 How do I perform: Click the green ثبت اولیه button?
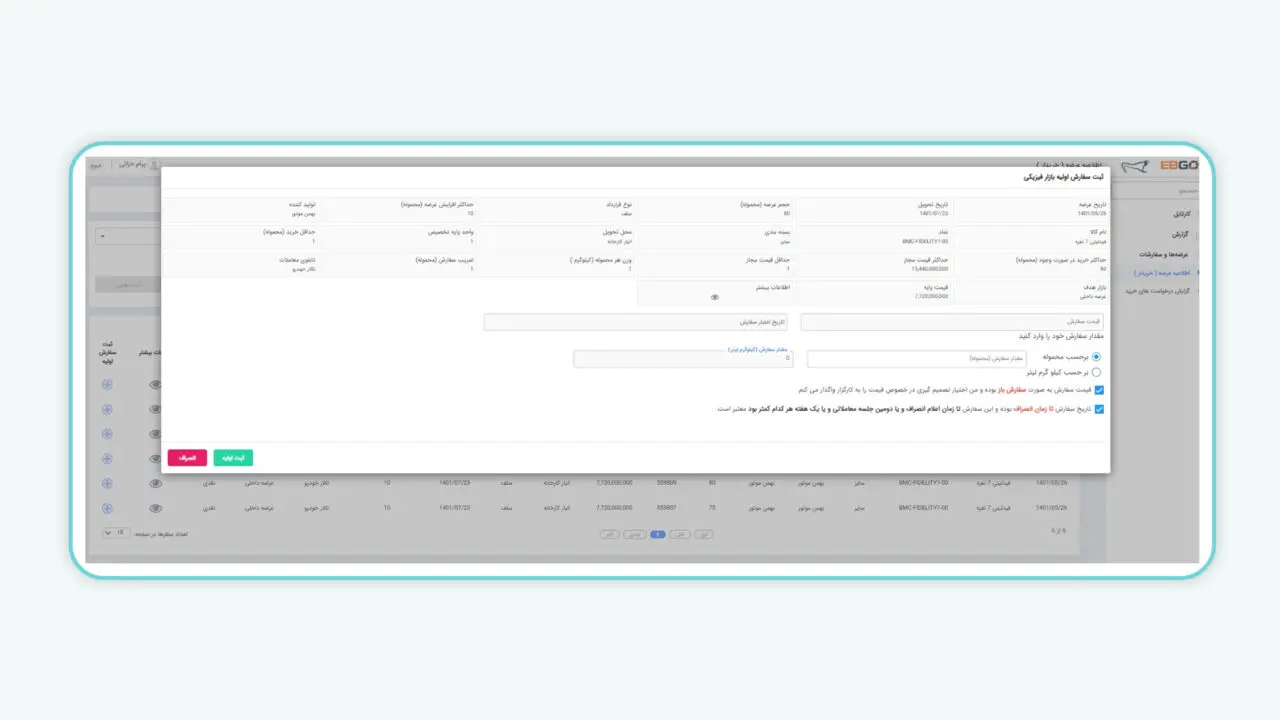[x=233, y=457]
